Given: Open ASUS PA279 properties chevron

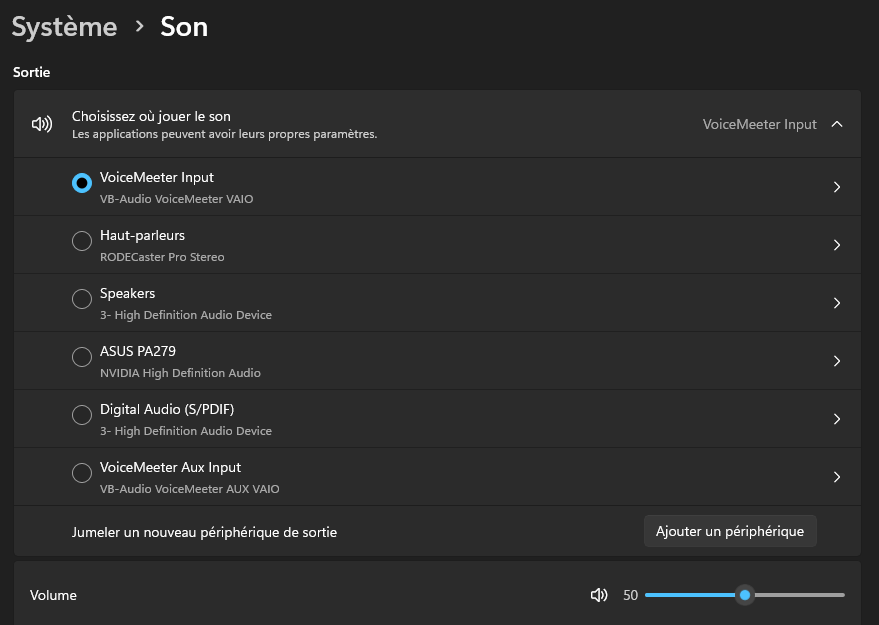Looking at the screenshot, I should coord(837,360).
